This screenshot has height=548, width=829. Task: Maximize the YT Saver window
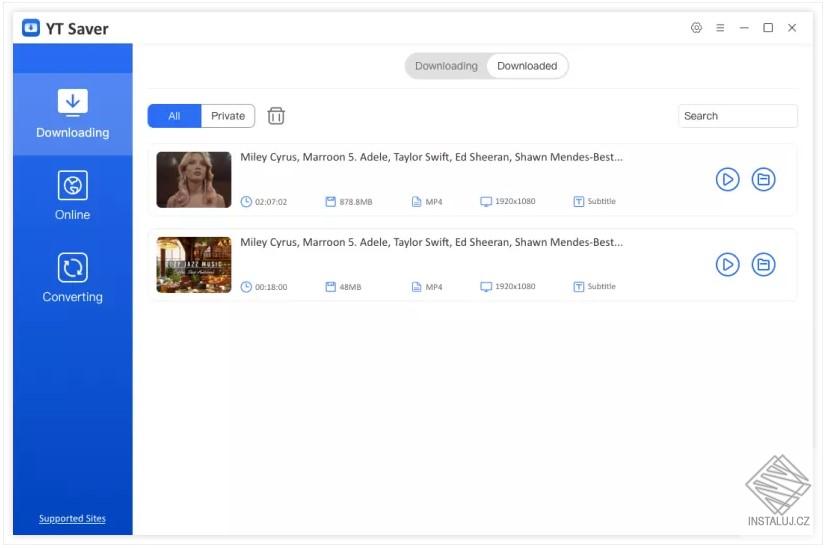768,27
